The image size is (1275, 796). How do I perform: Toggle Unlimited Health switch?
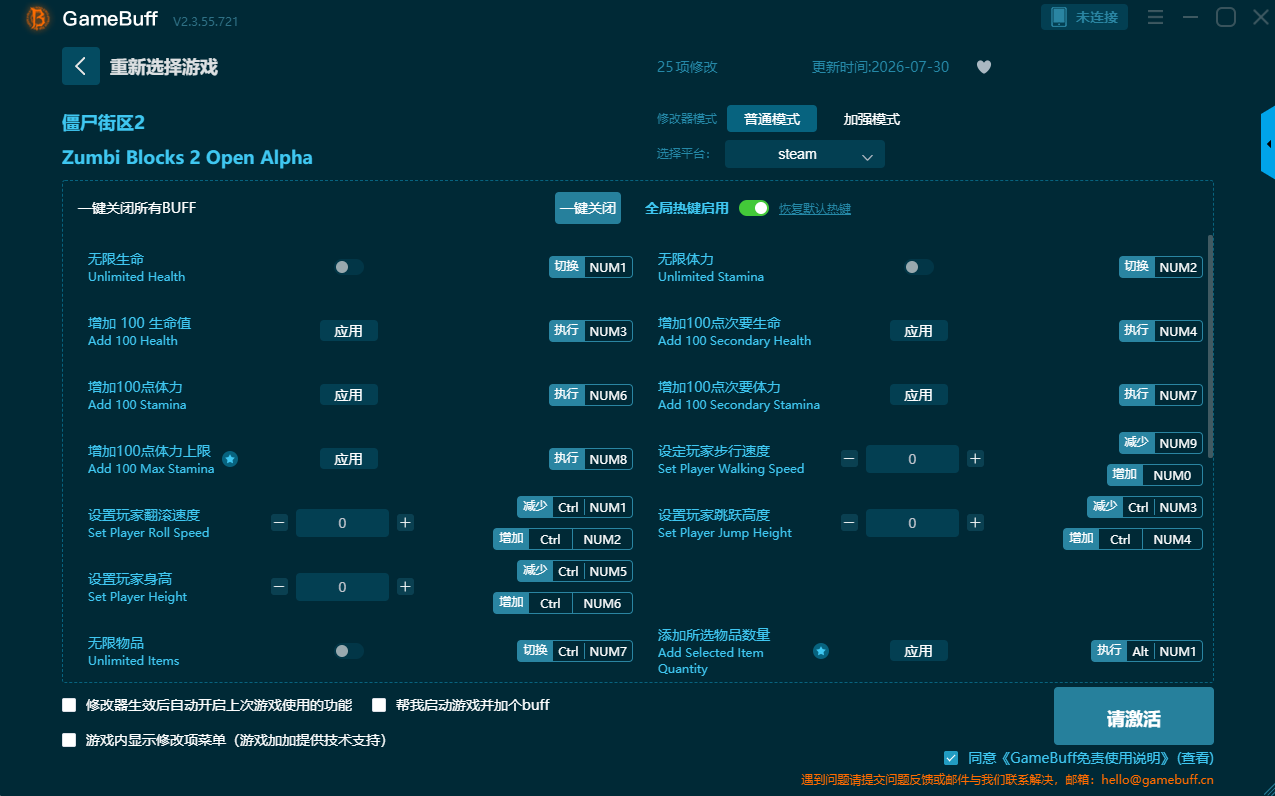click(348, 267)
